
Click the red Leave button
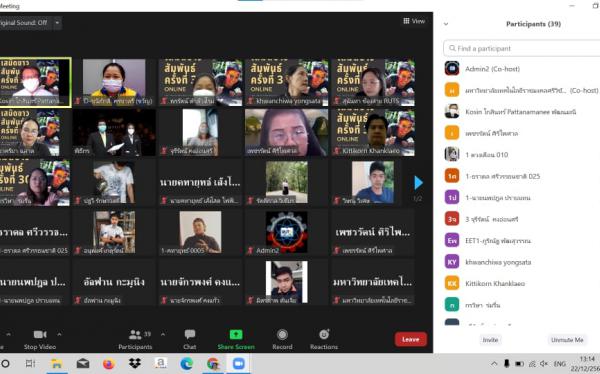pyautogui.click(x=411, y=339)
